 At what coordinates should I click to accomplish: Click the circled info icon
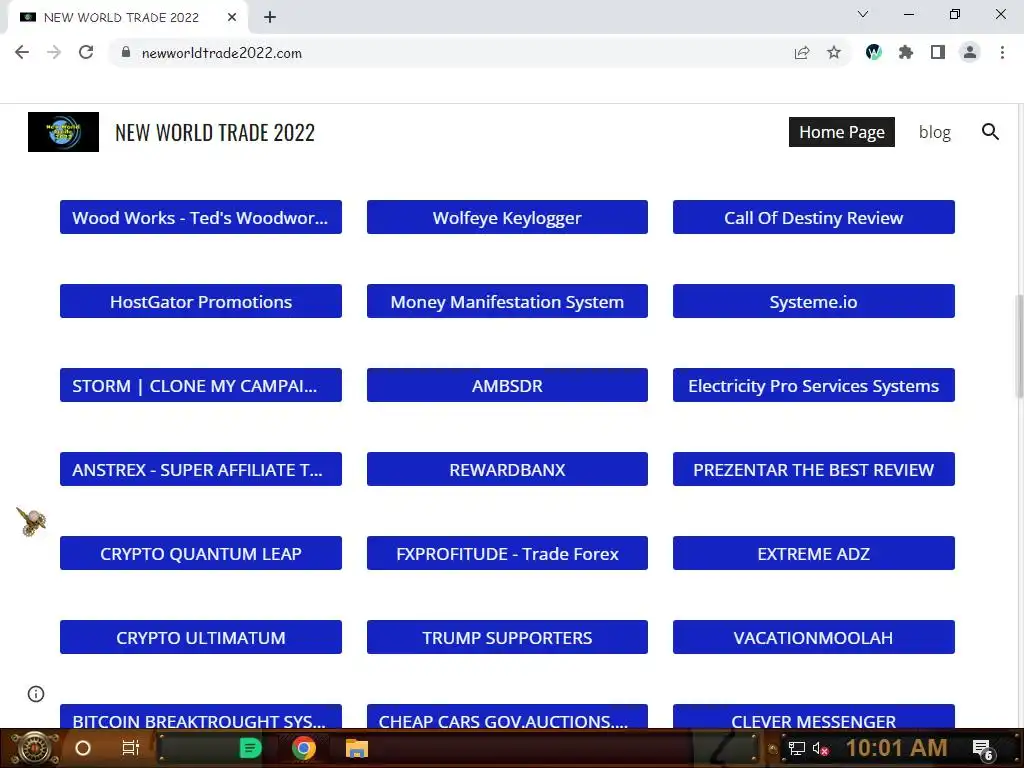pyautogui.click(x=36, y=694)
